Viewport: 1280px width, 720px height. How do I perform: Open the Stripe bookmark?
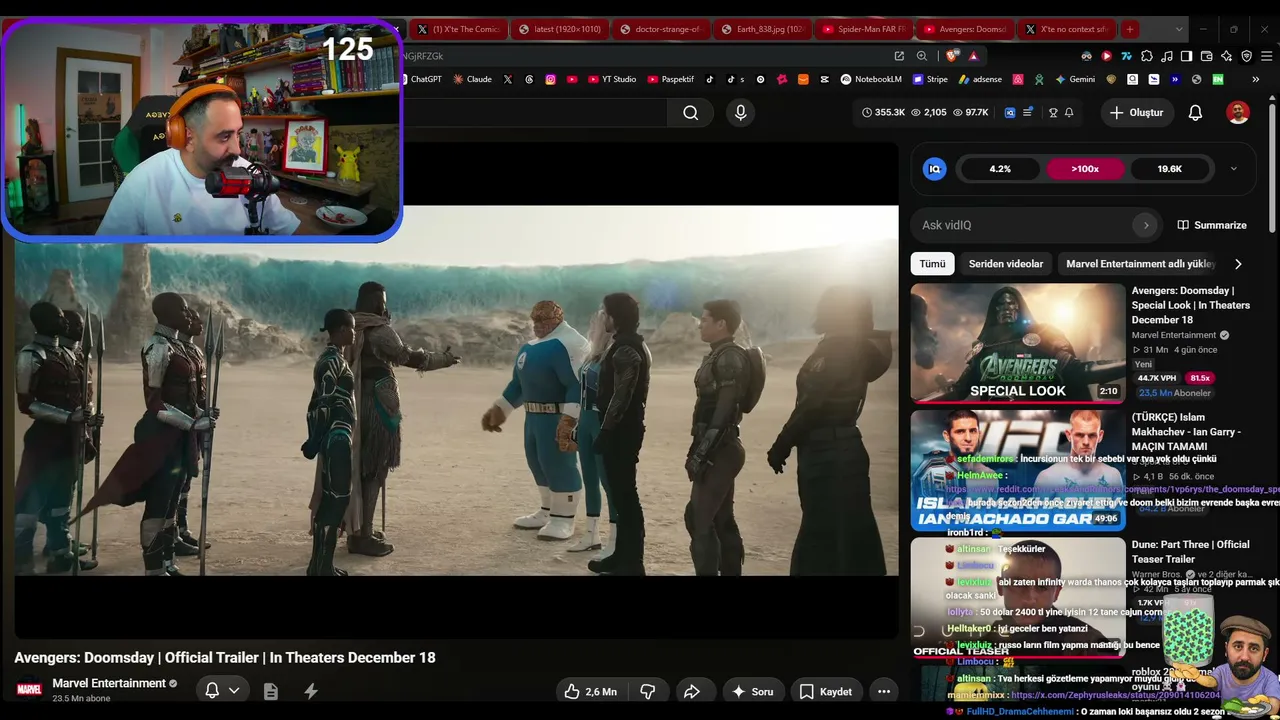[x=929, y=79]
